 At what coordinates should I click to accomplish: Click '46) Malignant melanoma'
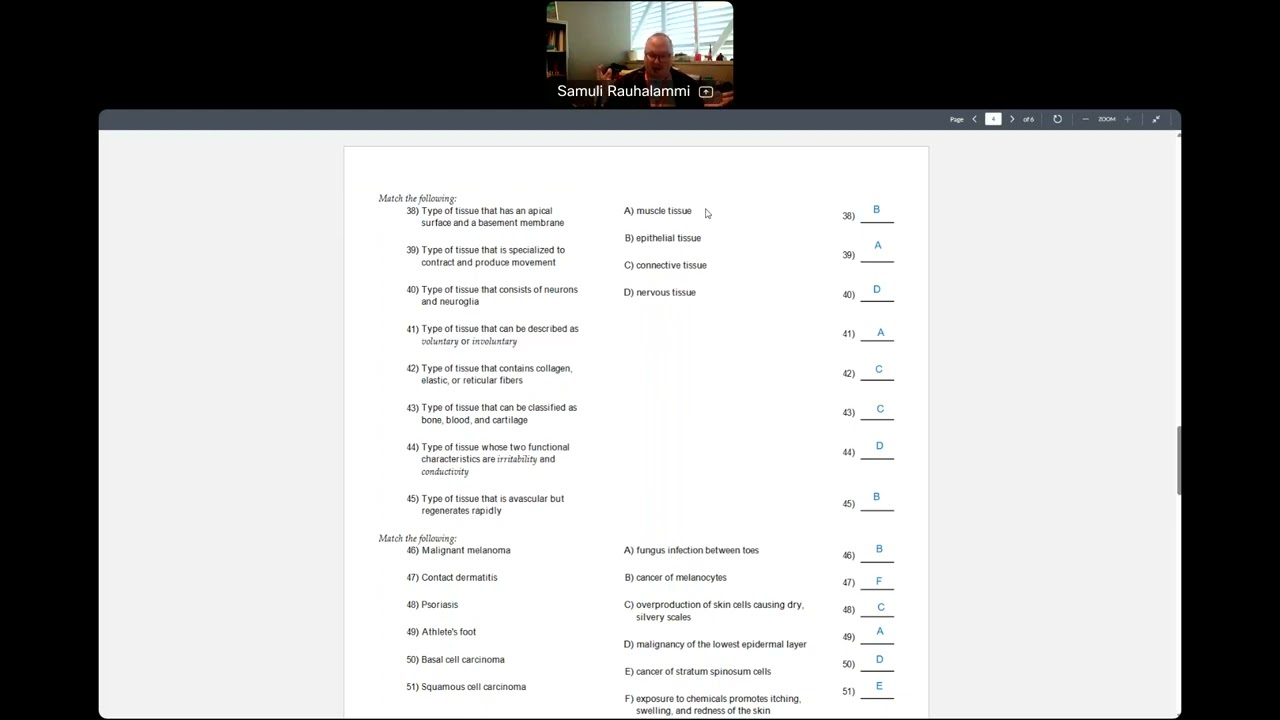(458, 550)
